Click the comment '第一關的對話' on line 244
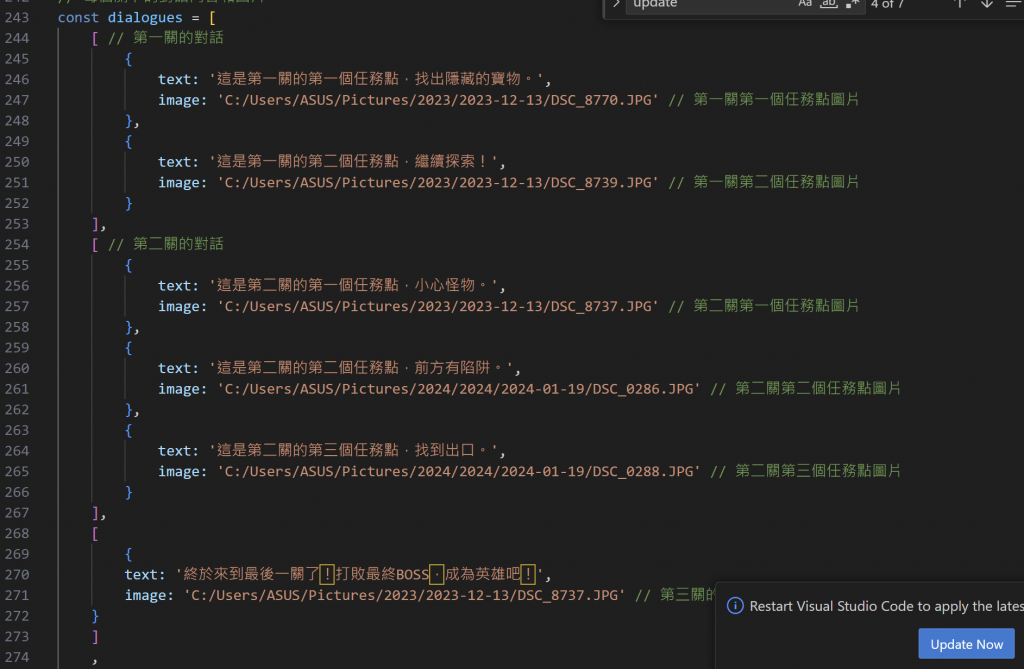 178,38
